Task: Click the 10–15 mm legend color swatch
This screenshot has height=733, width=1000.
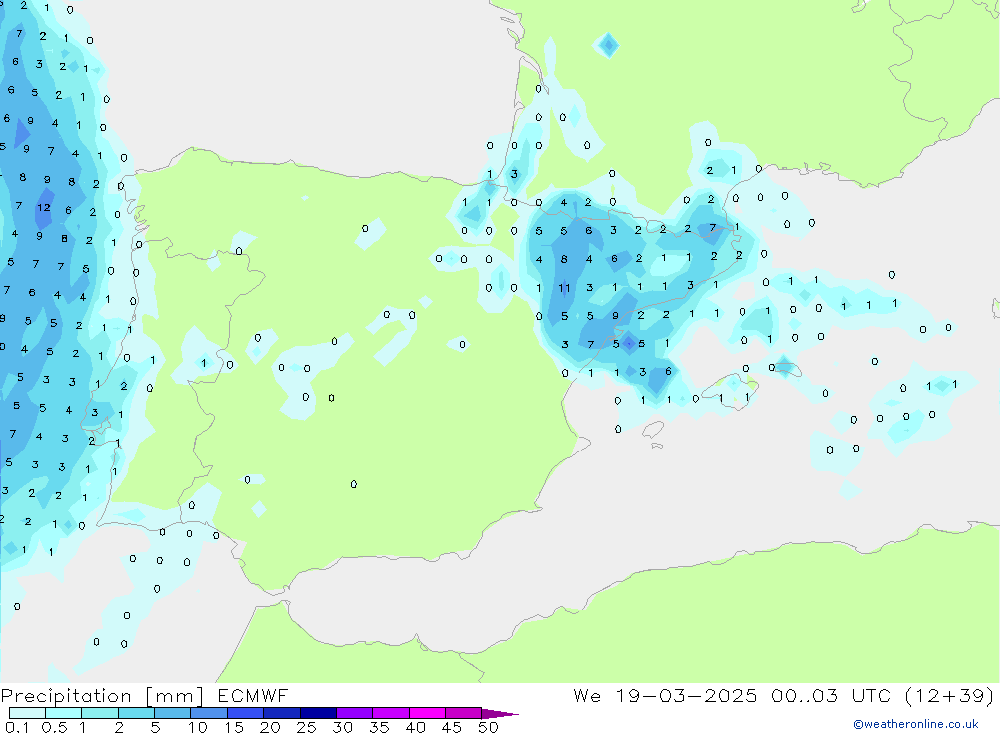Action: pyautogui.click(x=209, y=713)
